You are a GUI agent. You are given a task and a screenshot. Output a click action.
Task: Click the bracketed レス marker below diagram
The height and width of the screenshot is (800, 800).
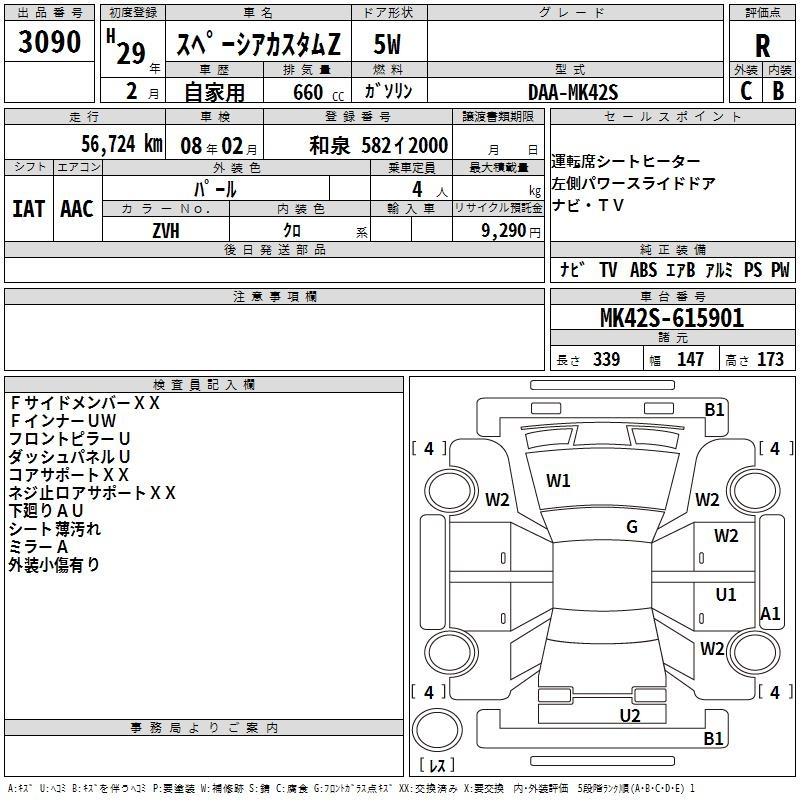436,767
